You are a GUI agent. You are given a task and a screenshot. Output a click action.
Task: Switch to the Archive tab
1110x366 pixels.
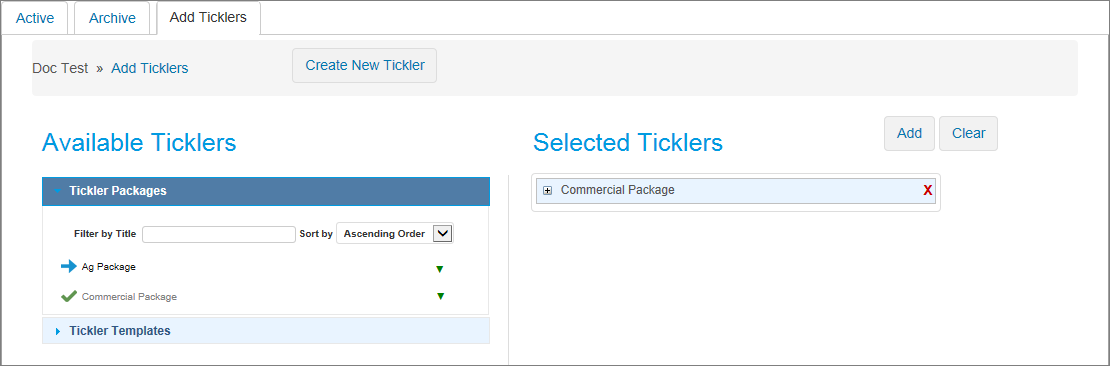(112, 18)
